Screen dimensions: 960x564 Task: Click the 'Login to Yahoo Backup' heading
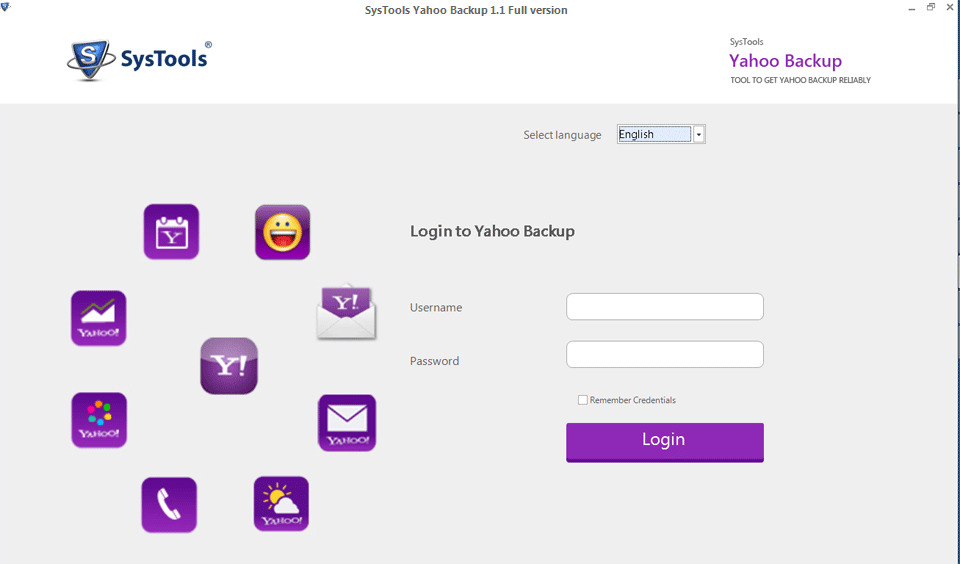coord(492,231)
